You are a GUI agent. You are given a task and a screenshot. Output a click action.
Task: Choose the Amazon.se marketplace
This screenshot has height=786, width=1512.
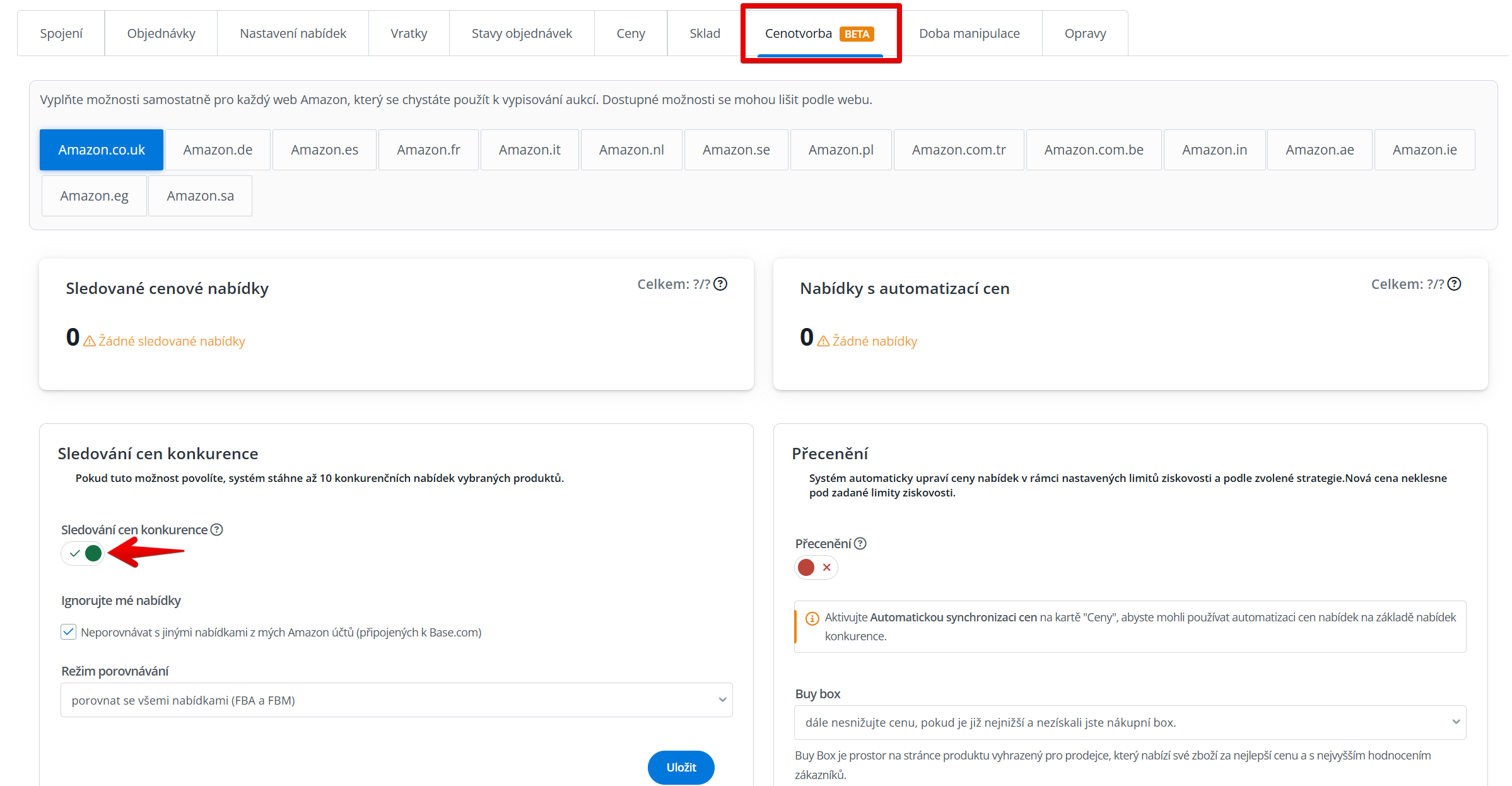736,150
